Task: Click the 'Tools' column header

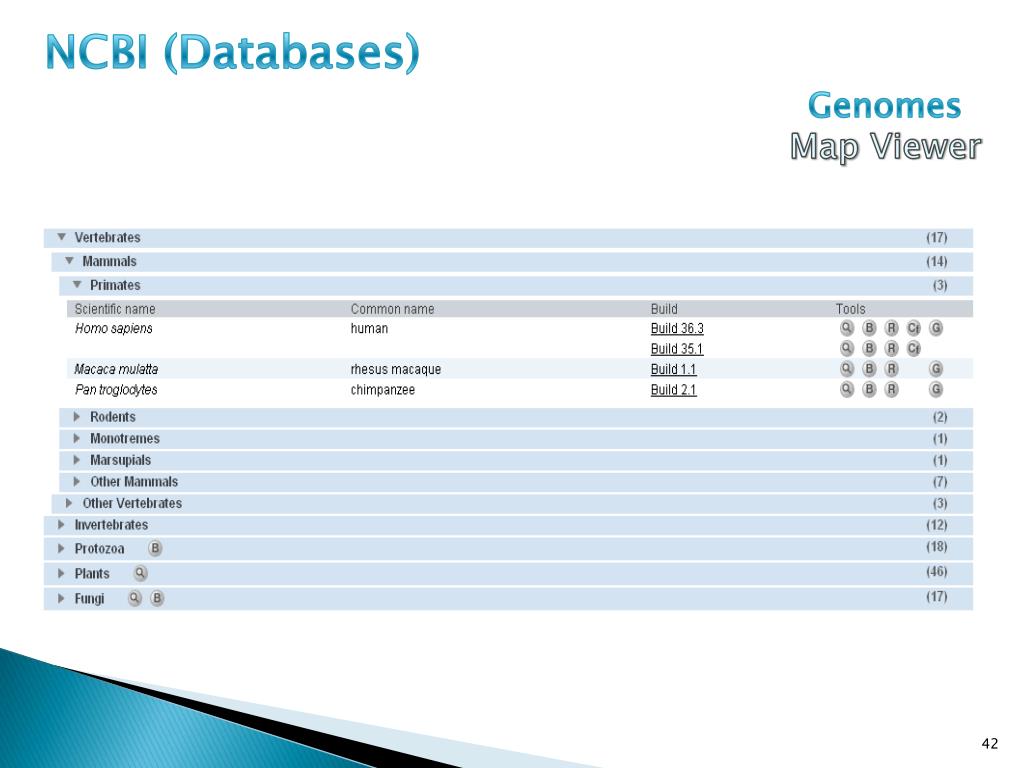Action: pos(850,309)
